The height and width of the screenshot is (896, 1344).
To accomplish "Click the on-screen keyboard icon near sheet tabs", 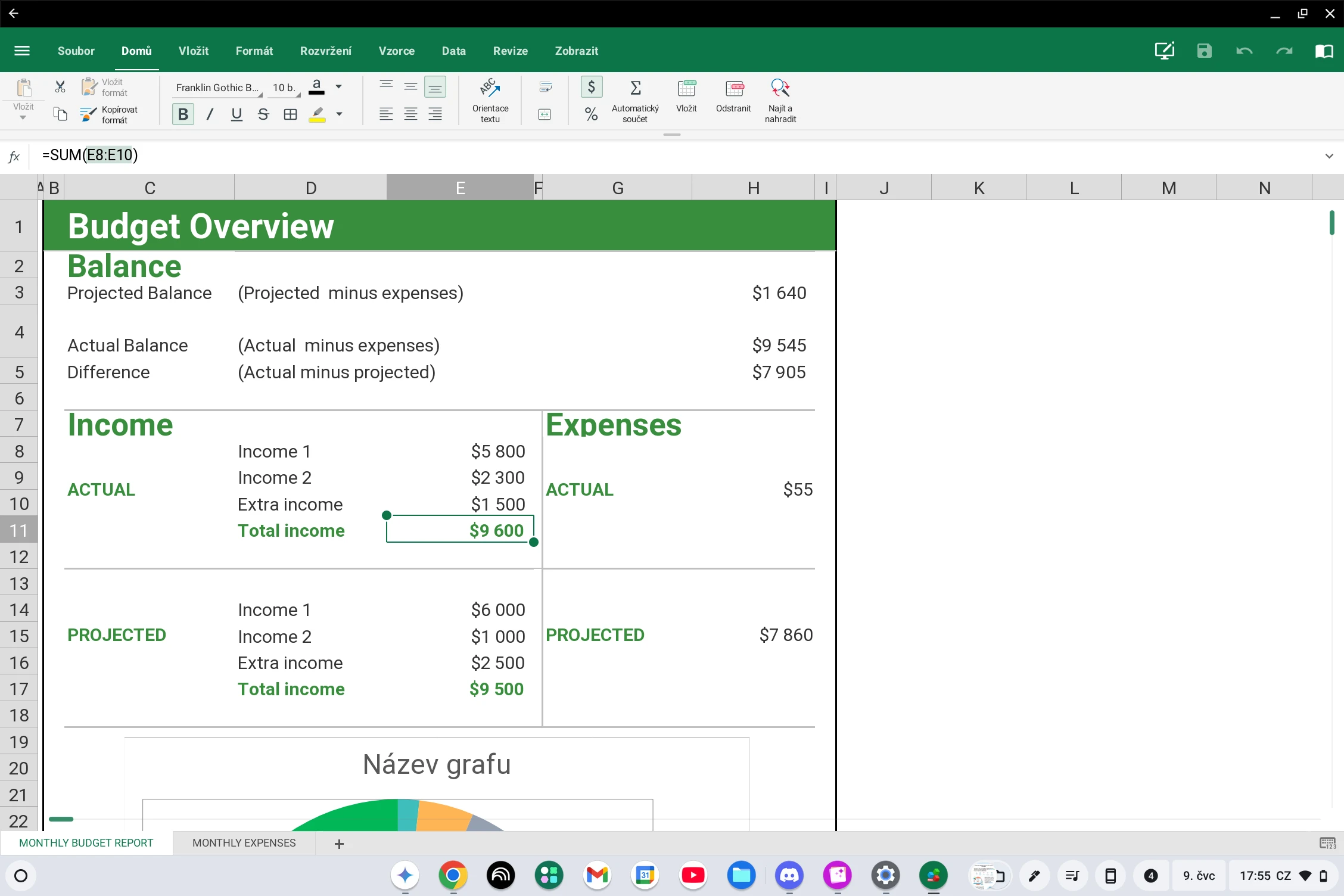I will pyautogui.click(x=1327, y=843).
